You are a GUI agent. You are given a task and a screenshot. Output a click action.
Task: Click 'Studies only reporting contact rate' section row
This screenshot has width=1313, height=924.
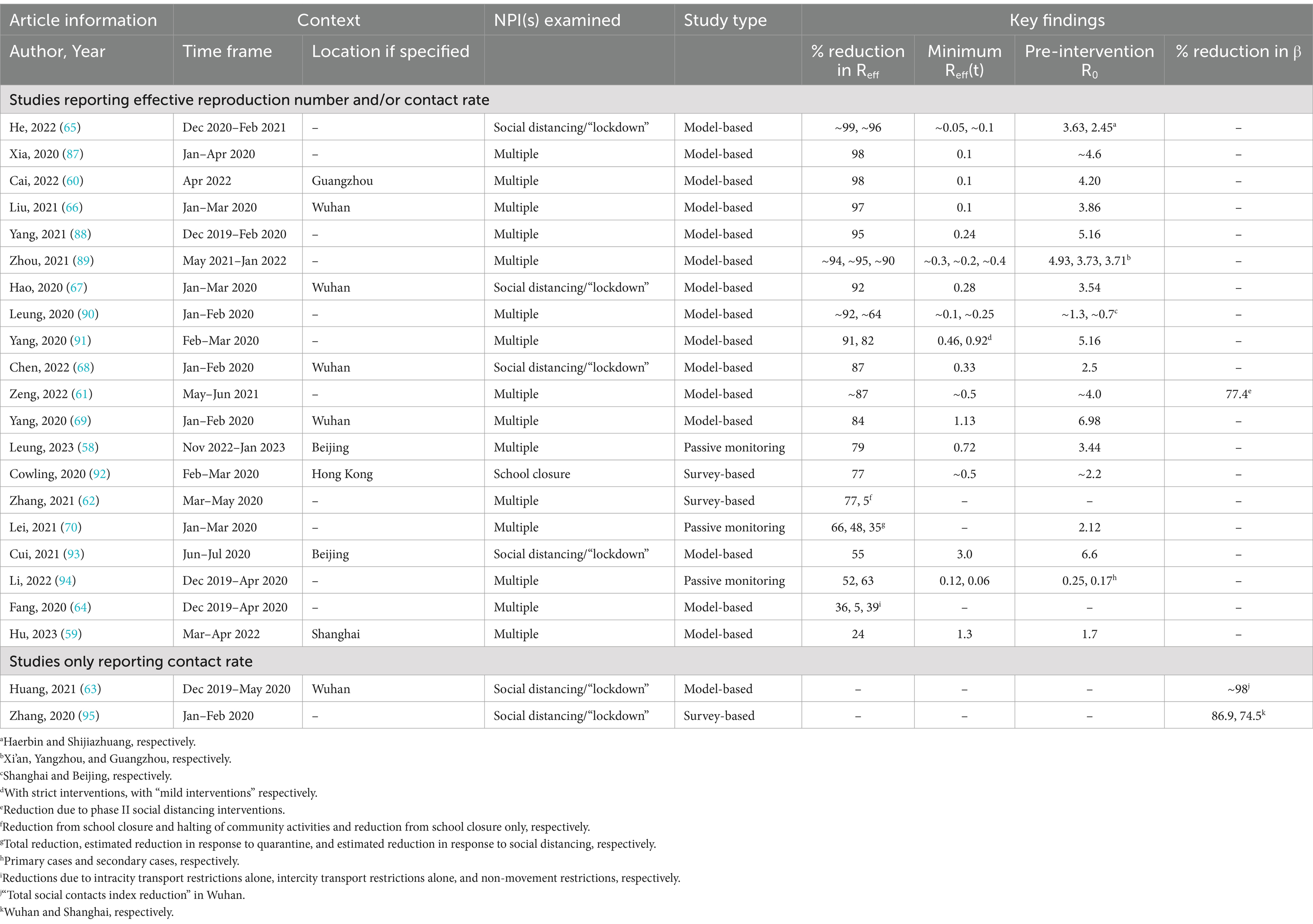[x=656, y=662]
